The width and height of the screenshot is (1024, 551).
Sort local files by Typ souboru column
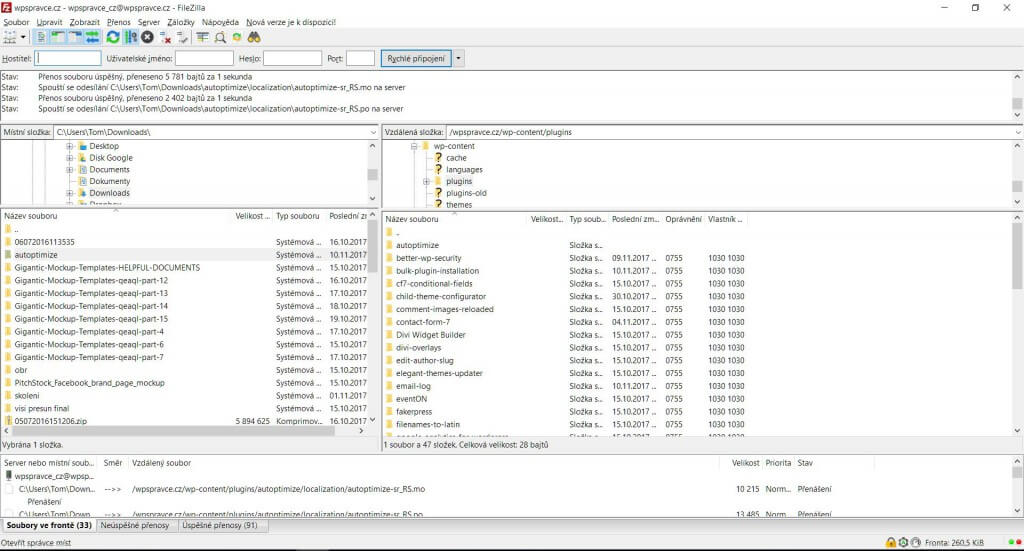point(298,216)
